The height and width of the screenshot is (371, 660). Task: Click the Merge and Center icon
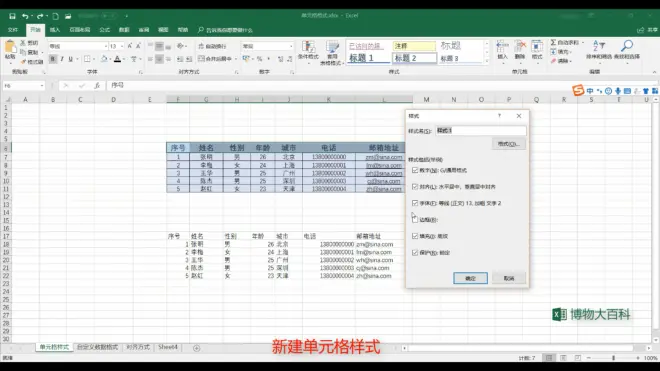(x=202, y=59)
